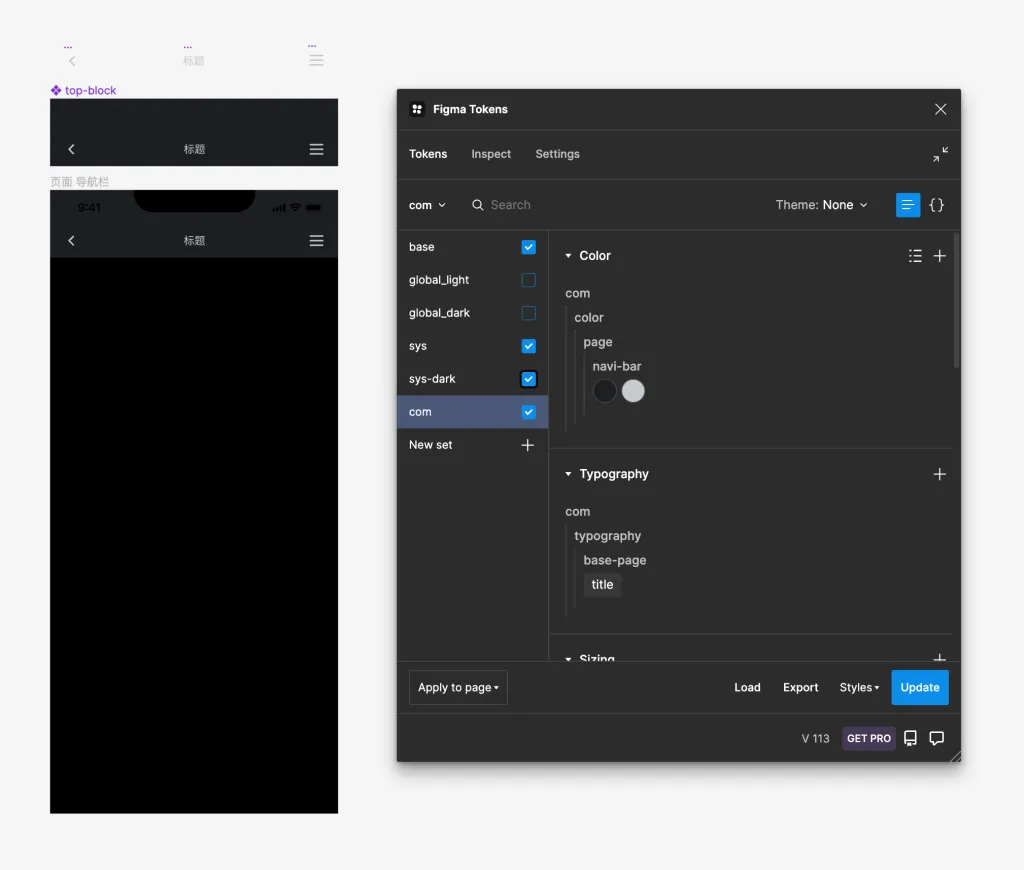Screen dimensions: 1024x870
Task: Click the back arrow in phone navigation bar
Action: tap(72, 240)
